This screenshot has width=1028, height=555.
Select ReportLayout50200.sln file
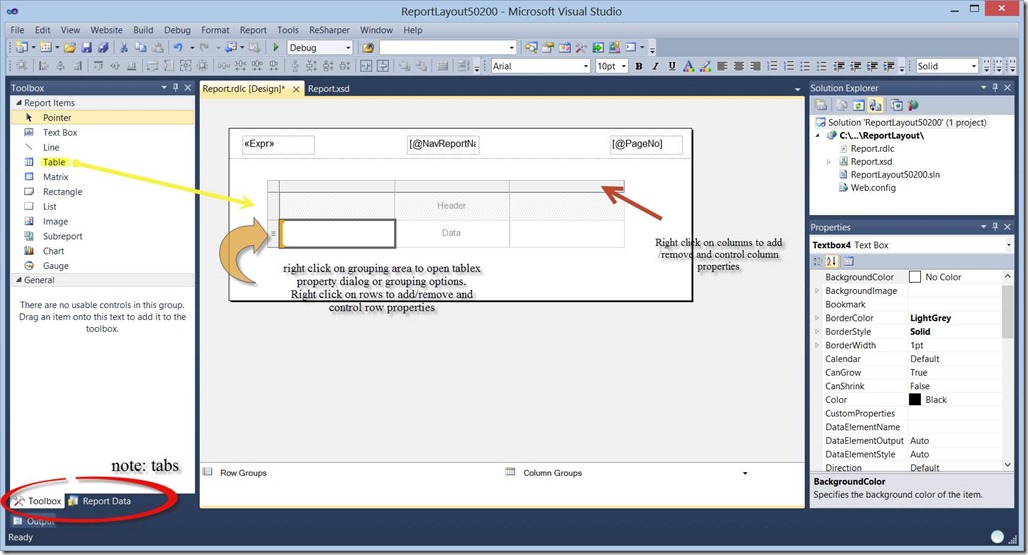pos(894,174)
